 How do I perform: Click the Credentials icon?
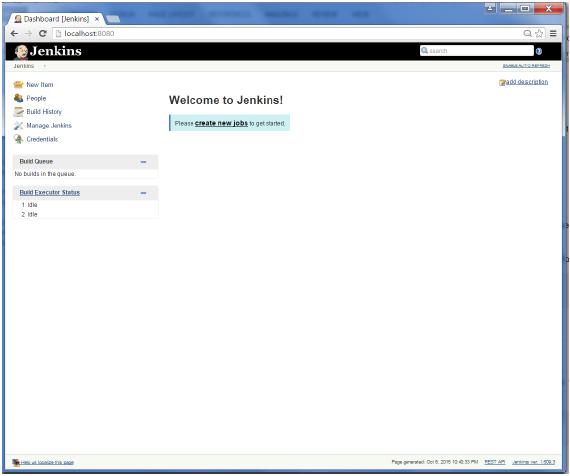[x=18, y=139]
